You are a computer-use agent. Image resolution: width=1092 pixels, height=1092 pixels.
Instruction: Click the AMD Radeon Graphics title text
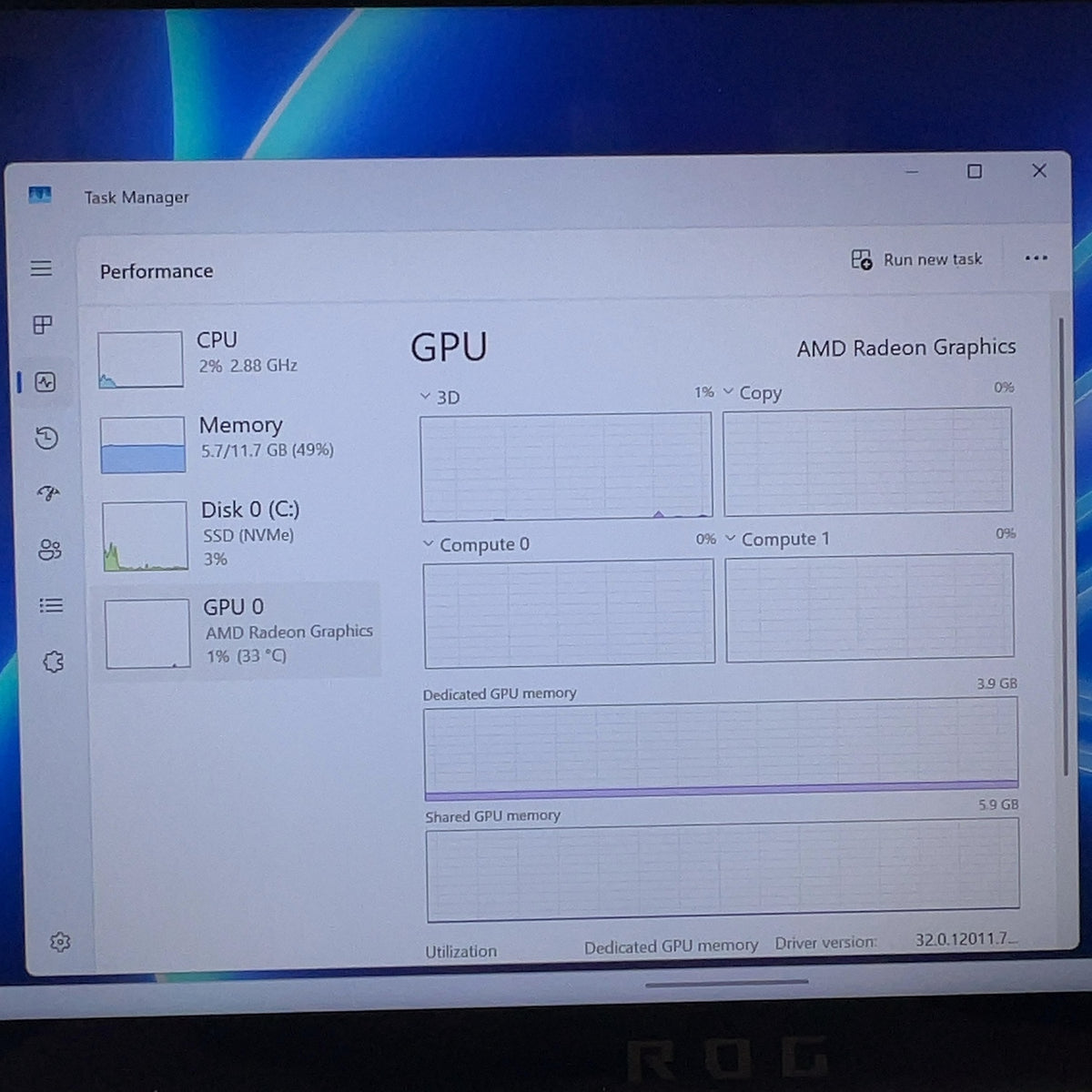[906, 348]
